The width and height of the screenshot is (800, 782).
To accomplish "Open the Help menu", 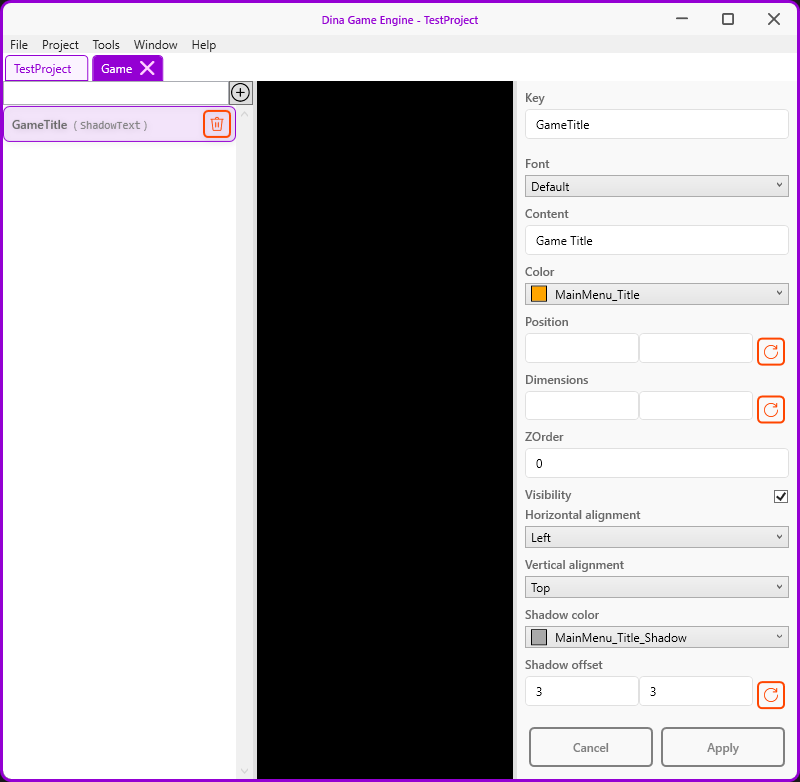I will [x=204, y=45].
